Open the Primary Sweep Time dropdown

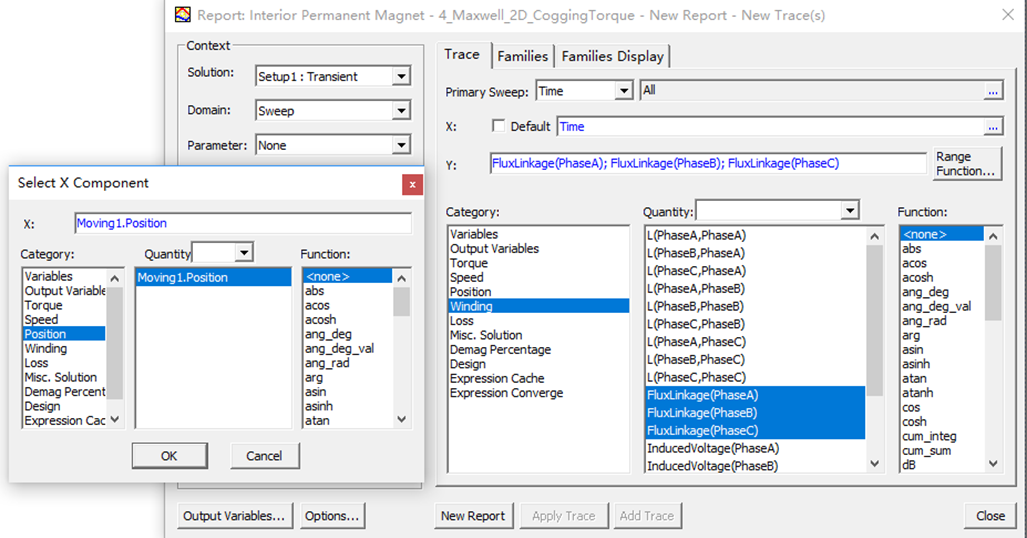click(x=624, y=90)
